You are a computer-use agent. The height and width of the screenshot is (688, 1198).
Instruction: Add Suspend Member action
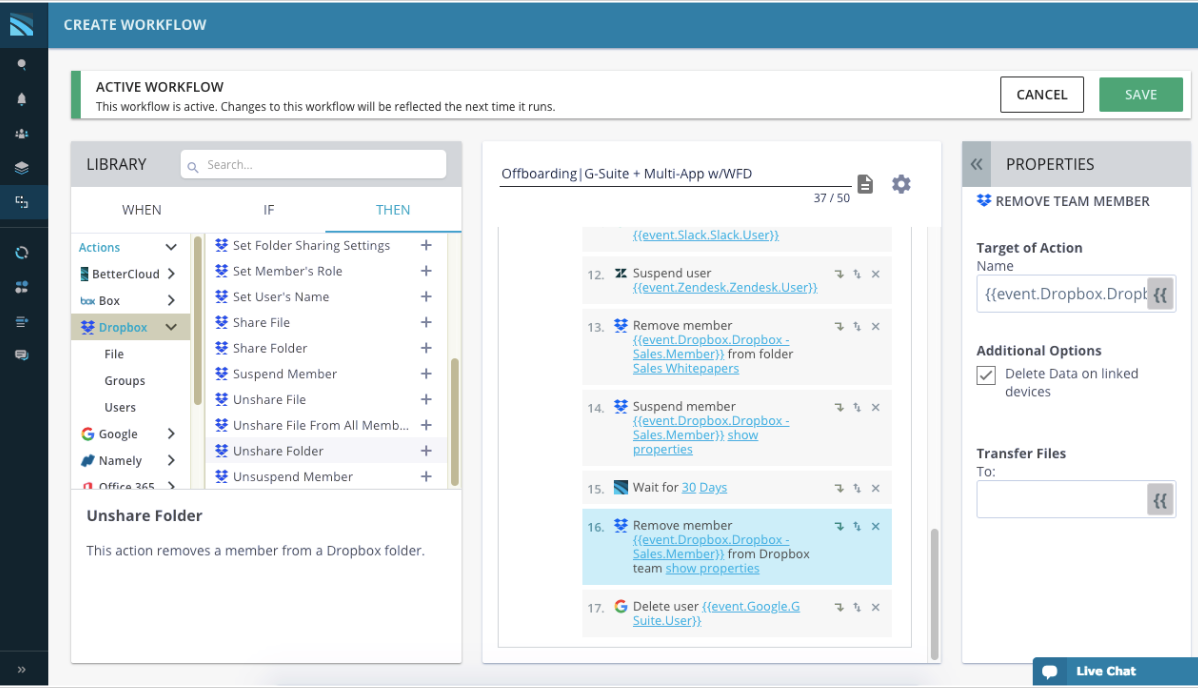click(426, 374)
